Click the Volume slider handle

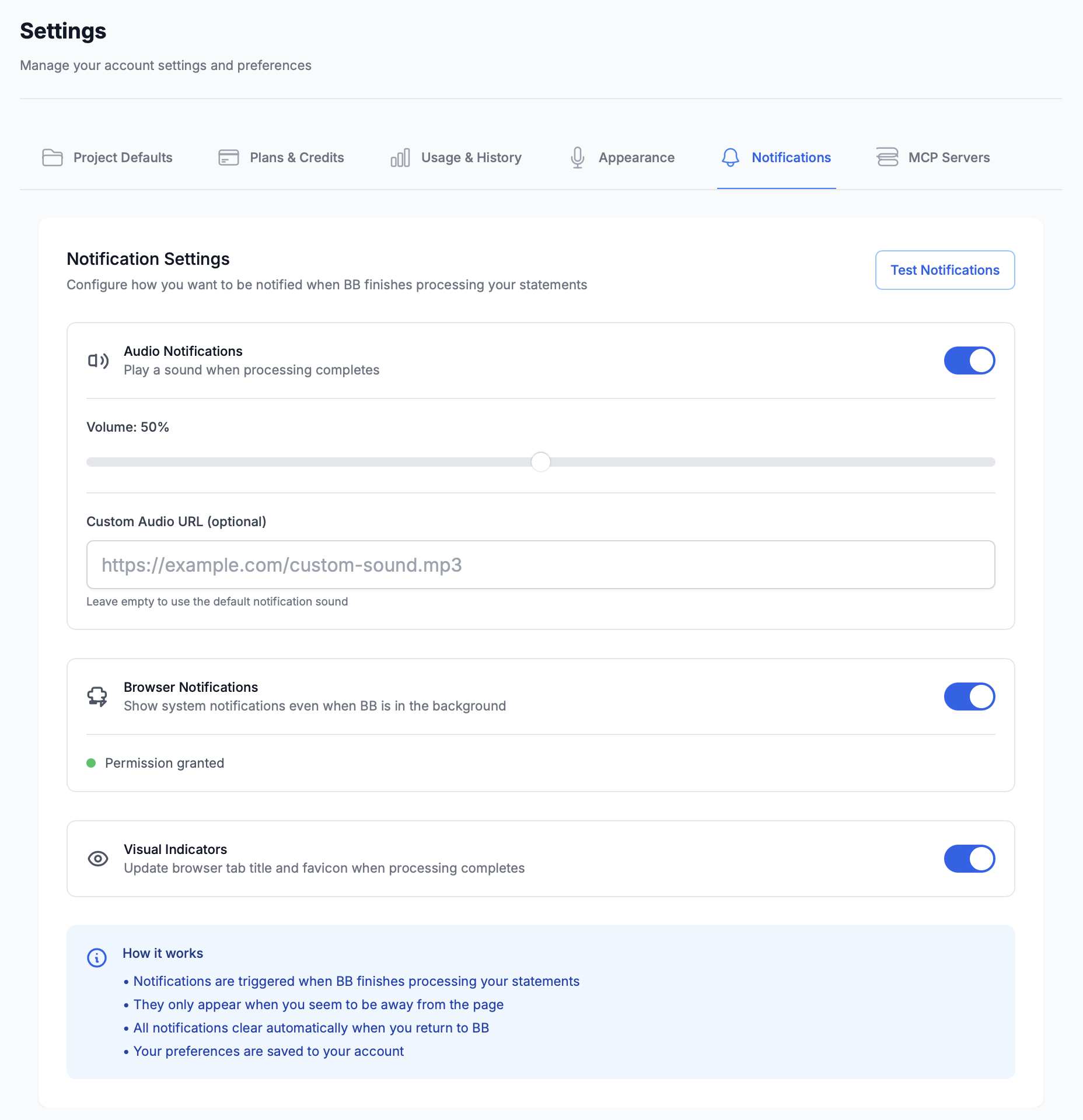click(541, 462)
